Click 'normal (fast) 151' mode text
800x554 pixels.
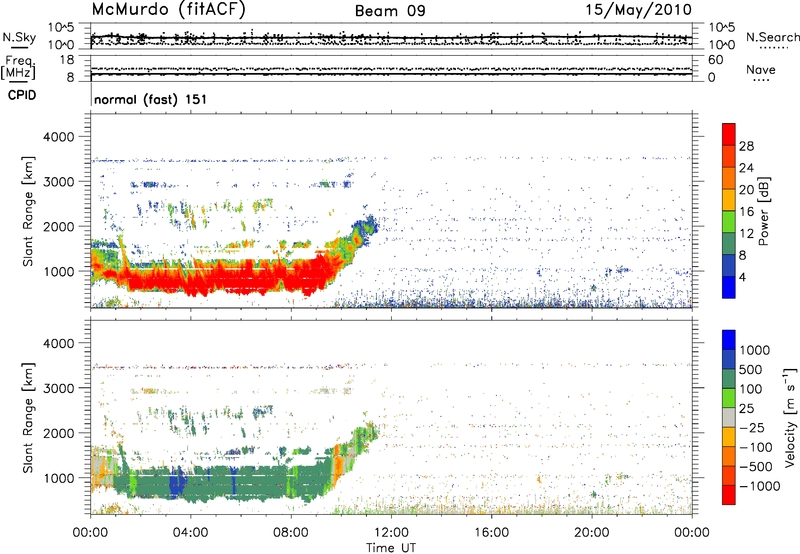151,99
